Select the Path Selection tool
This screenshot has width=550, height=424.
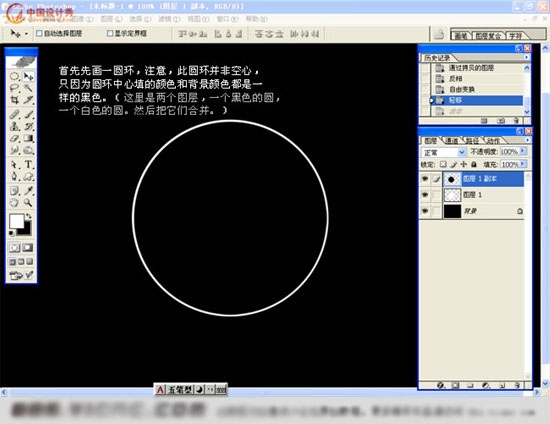tap(14, 164)
